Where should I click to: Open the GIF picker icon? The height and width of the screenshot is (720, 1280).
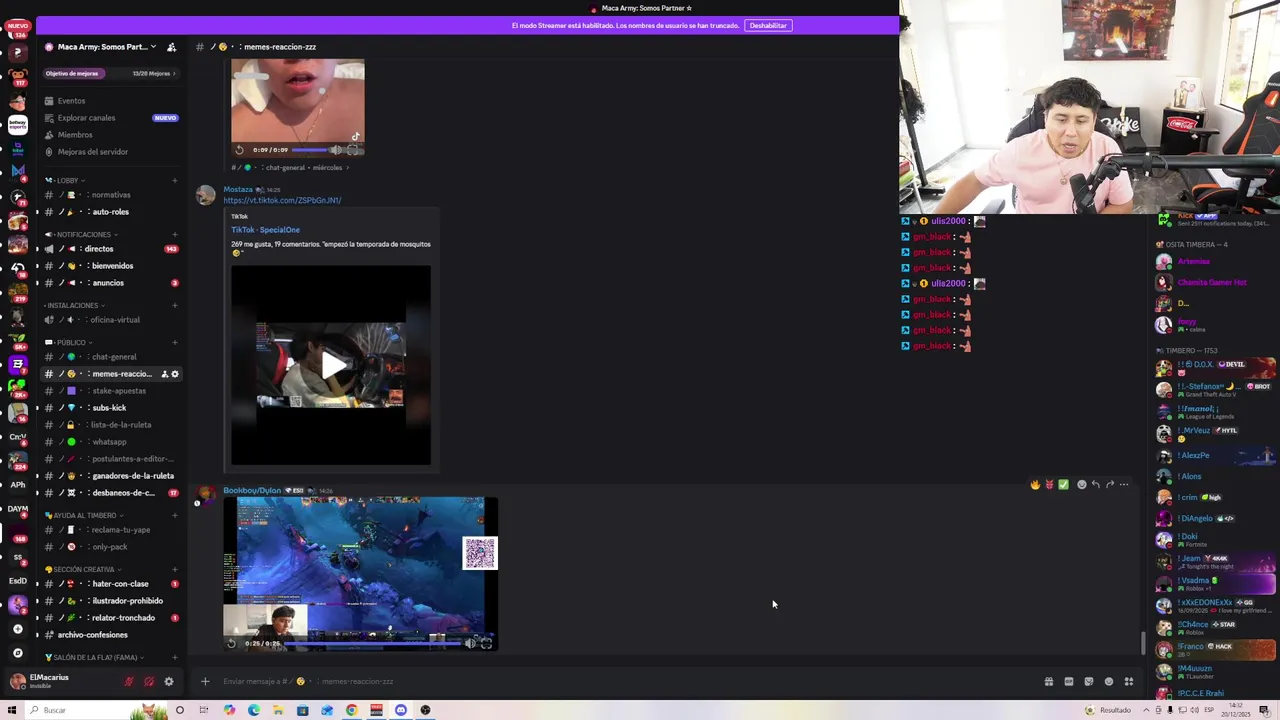pyautogui.click(x=1069, y=681)
